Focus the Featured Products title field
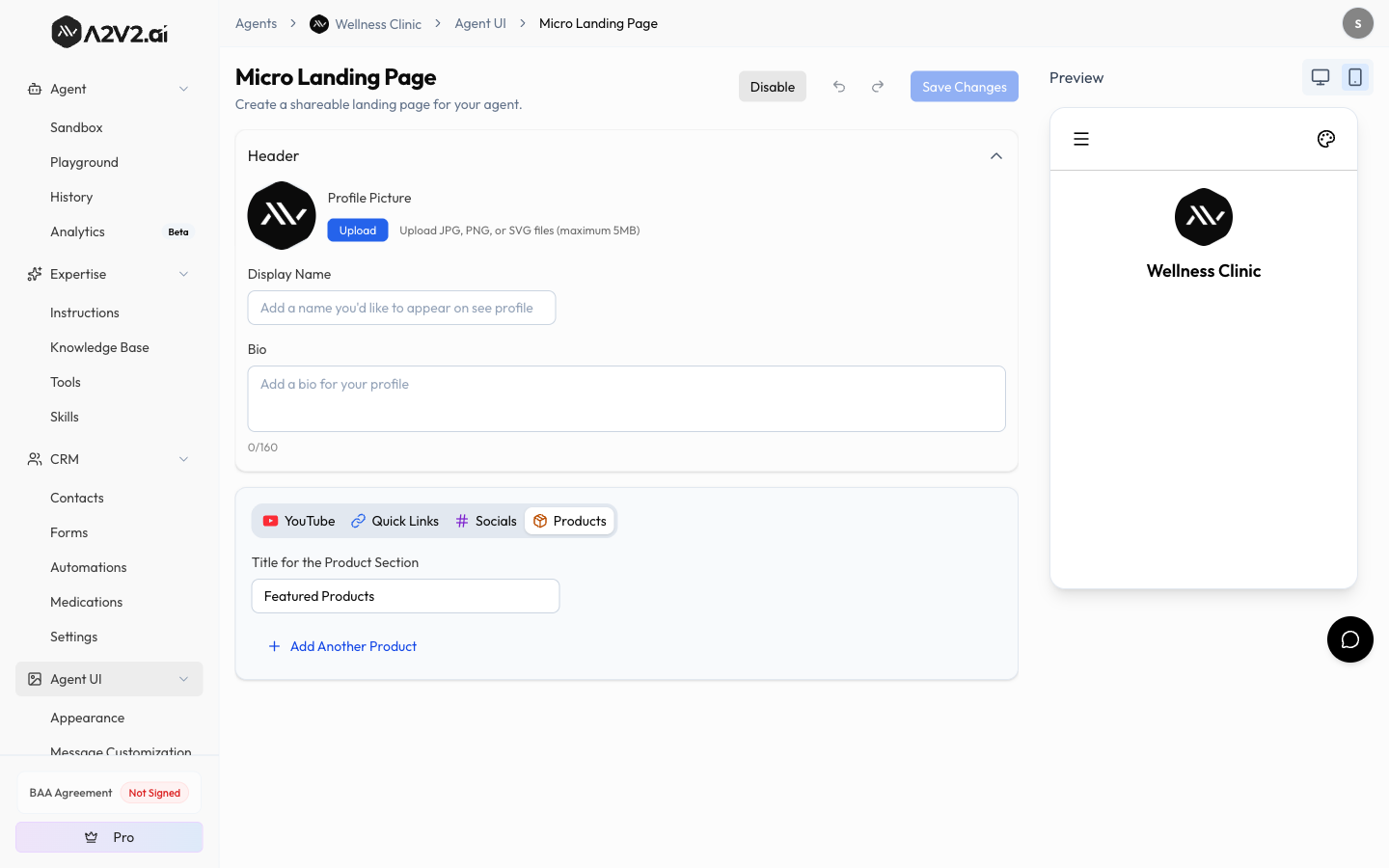1389x868 pixels. point(405,596)
